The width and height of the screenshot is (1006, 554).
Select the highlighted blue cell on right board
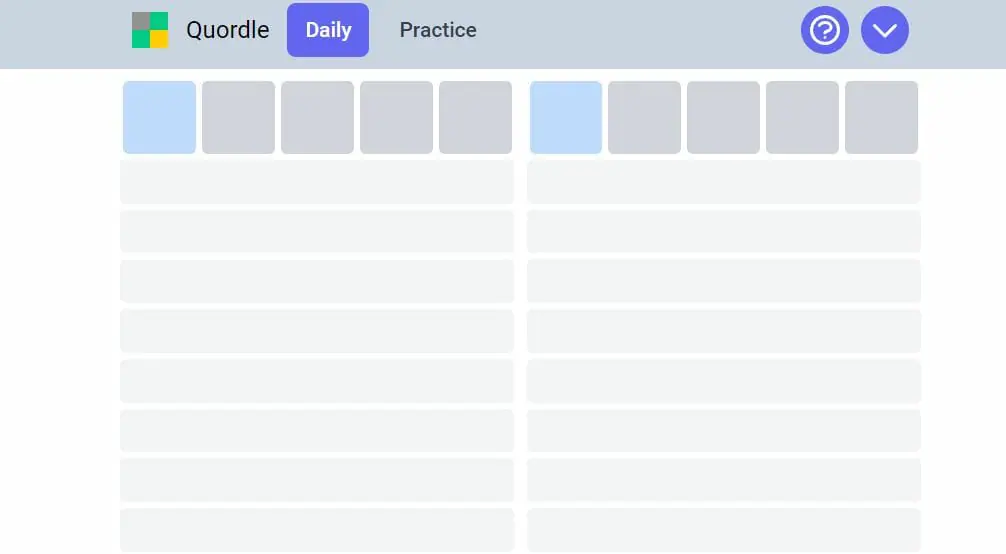tap(566, 118)
